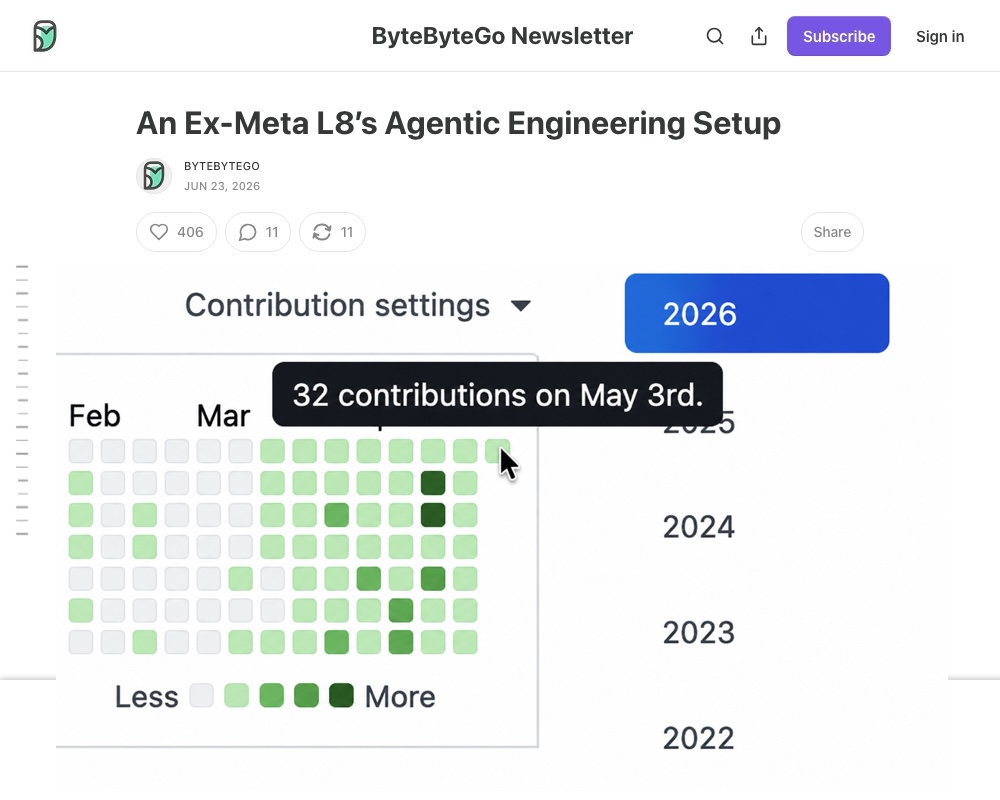Screen dimensions: 1000x800
Task: Select the 2023 year tab
Action: pos(698,633)
